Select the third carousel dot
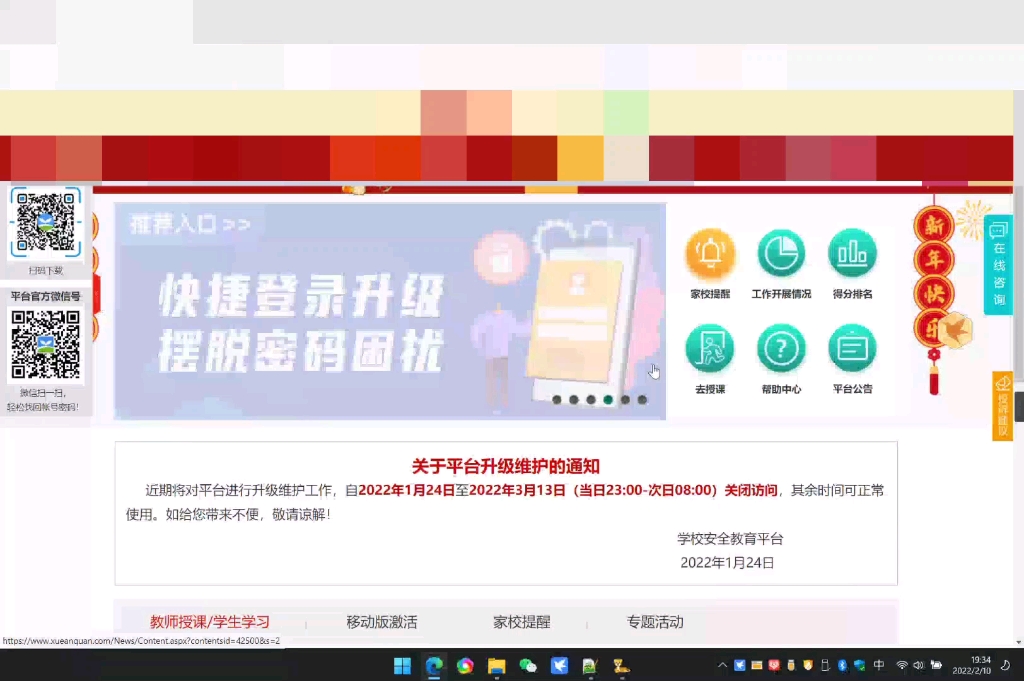This screenshot has width=1024, height=681. 591,400
